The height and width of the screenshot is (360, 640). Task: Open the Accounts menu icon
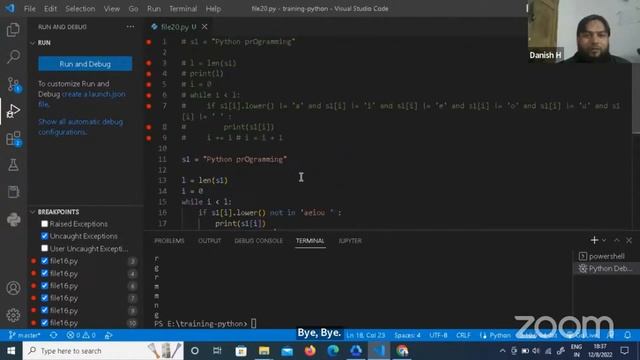click(13, 288)
